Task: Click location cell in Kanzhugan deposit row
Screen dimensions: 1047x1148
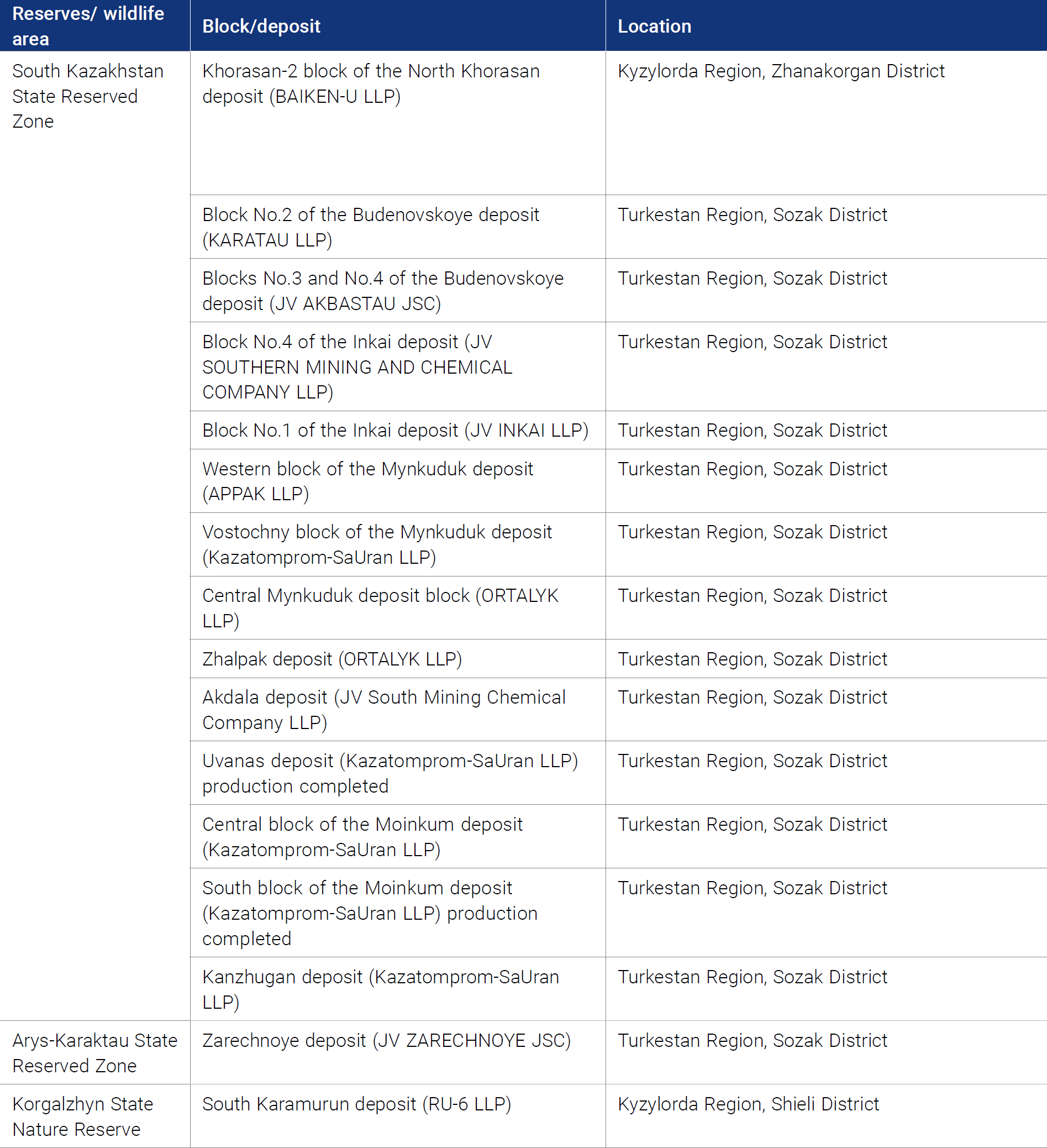Action: 826,989
